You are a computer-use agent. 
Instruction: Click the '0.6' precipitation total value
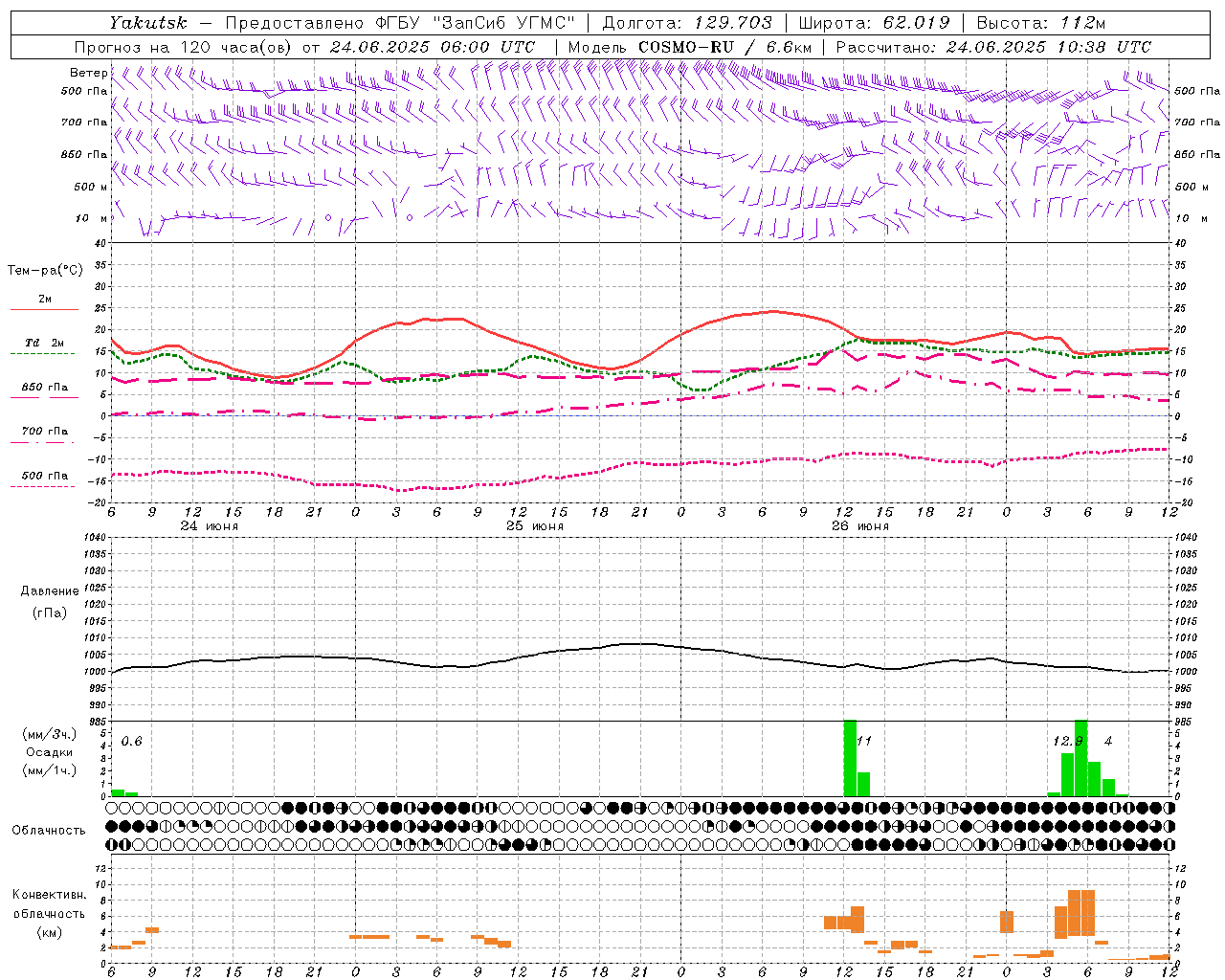pos(131,742)
